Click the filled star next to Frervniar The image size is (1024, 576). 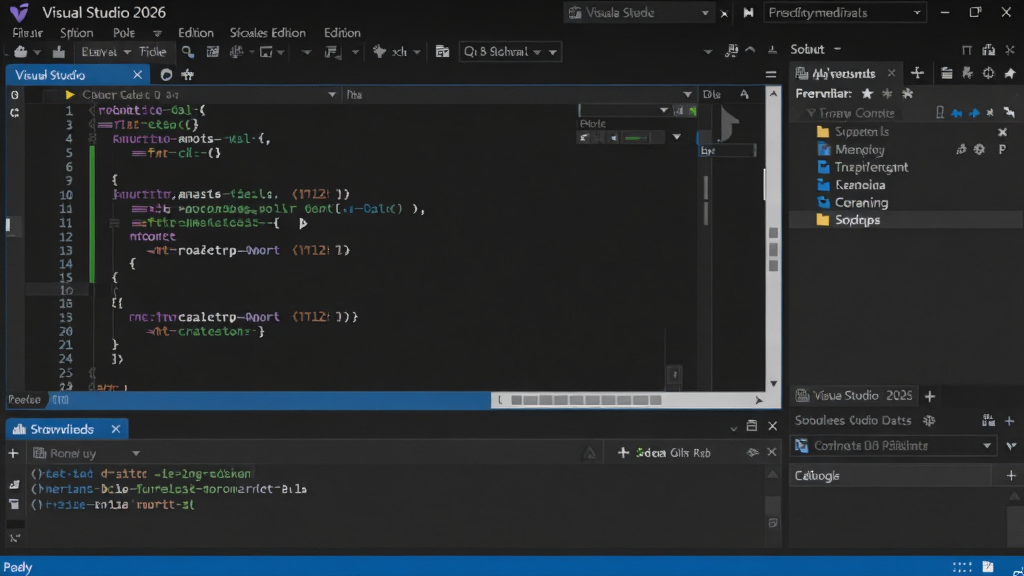pyautogui.click(x=867, y=94)
